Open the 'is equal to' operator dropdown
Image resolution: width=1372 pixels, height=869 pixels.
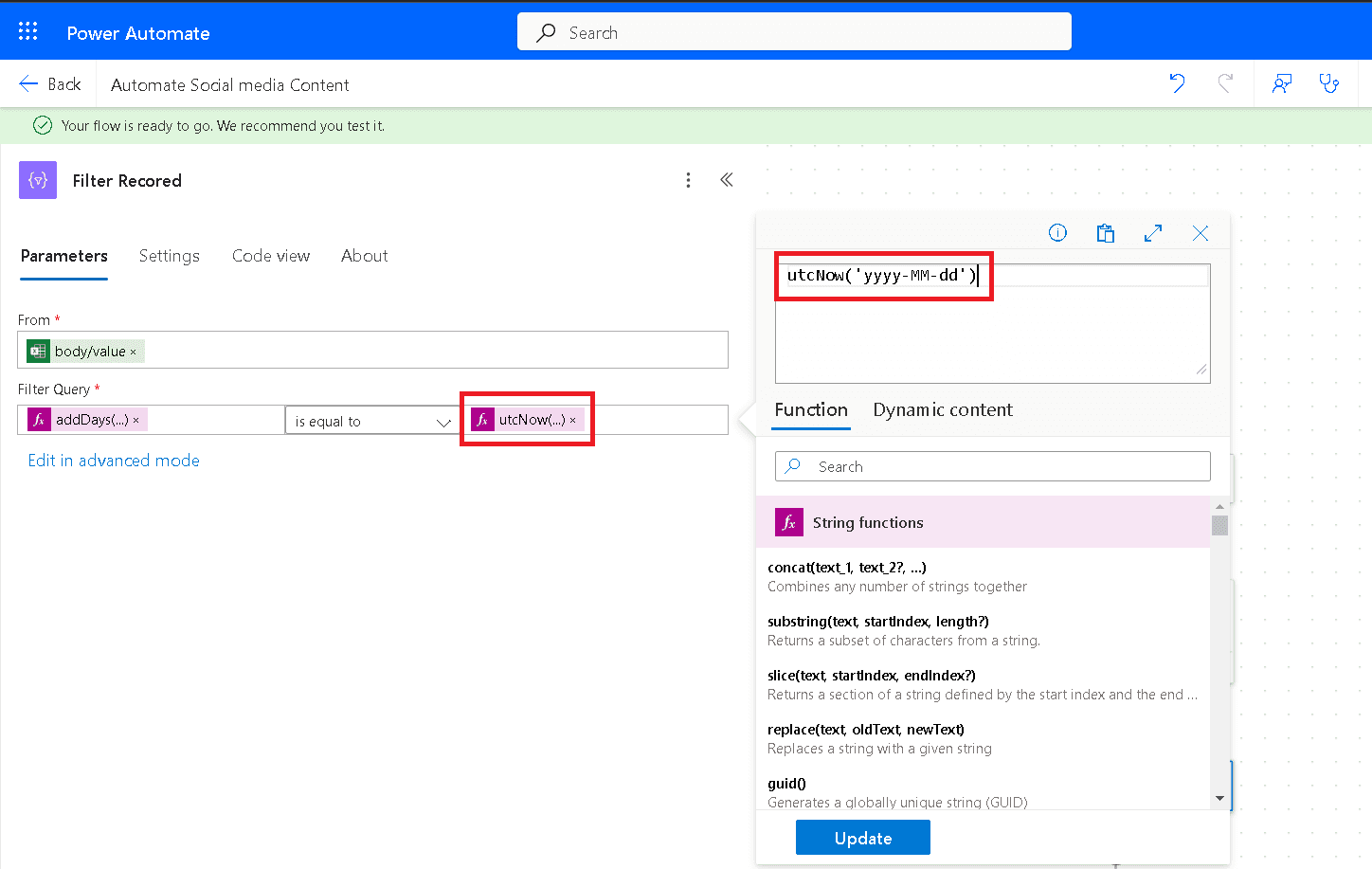[371, 421]
